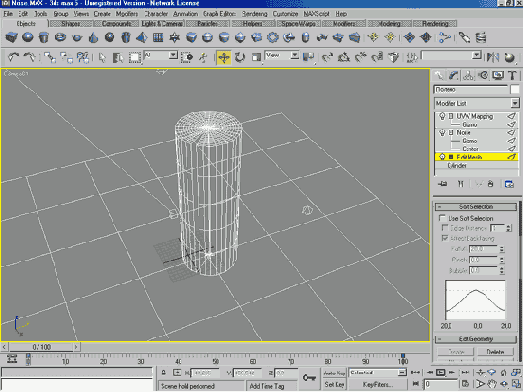Select the Cylinder primitive icon
This screenshot has width=523, height=392.
point(44,37)
